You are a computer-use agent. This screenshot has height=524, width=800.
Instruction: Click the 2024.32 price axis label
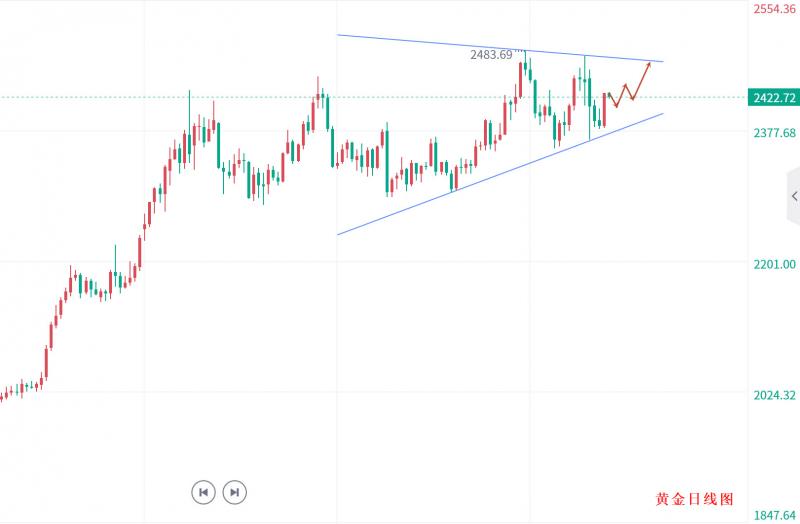(775, 395)
